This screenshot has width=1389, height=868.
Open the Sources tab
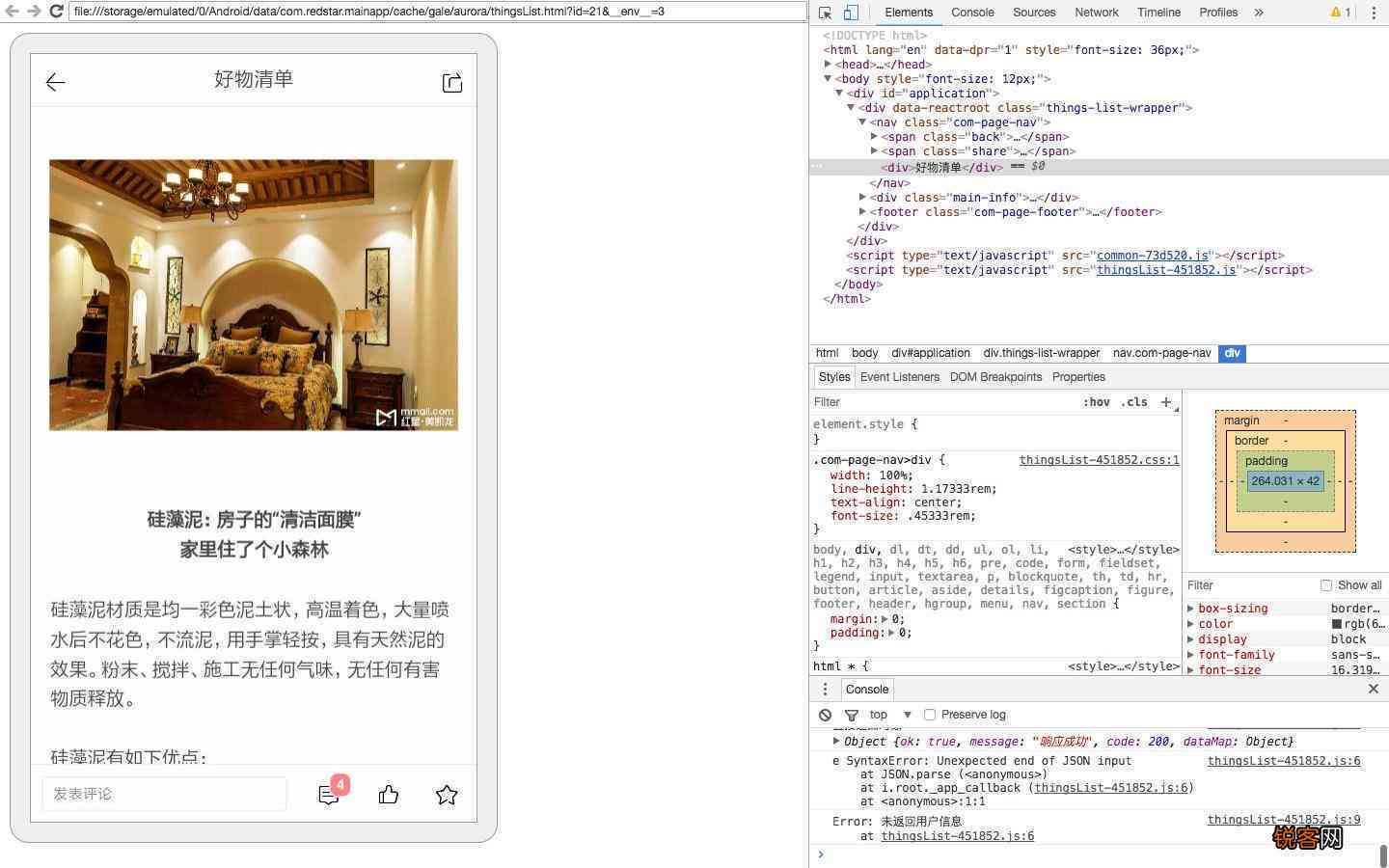point(1034,13)
